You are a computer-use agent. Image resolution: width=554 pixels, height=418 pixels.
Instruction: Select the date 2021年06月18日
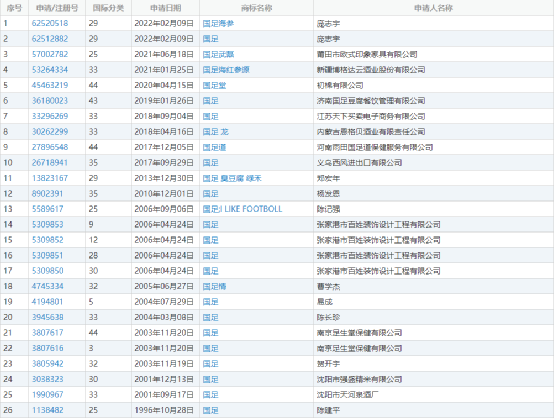164,54
